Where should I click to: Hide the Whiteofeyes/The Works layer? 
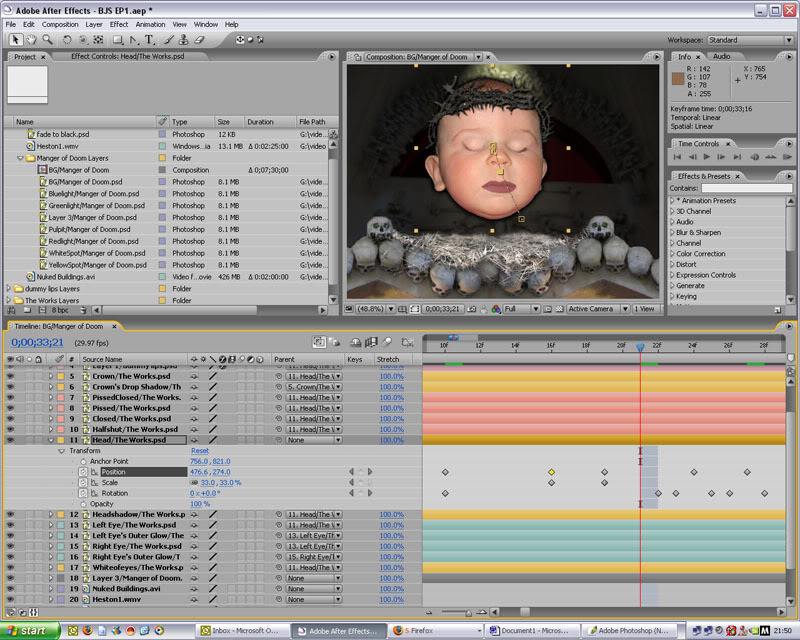10,568
